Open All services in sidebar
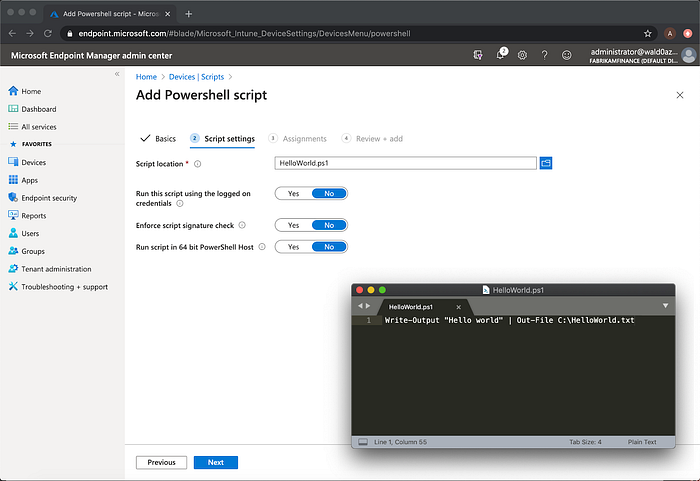This screenshot has height=481, width=700. pos(32,127)
